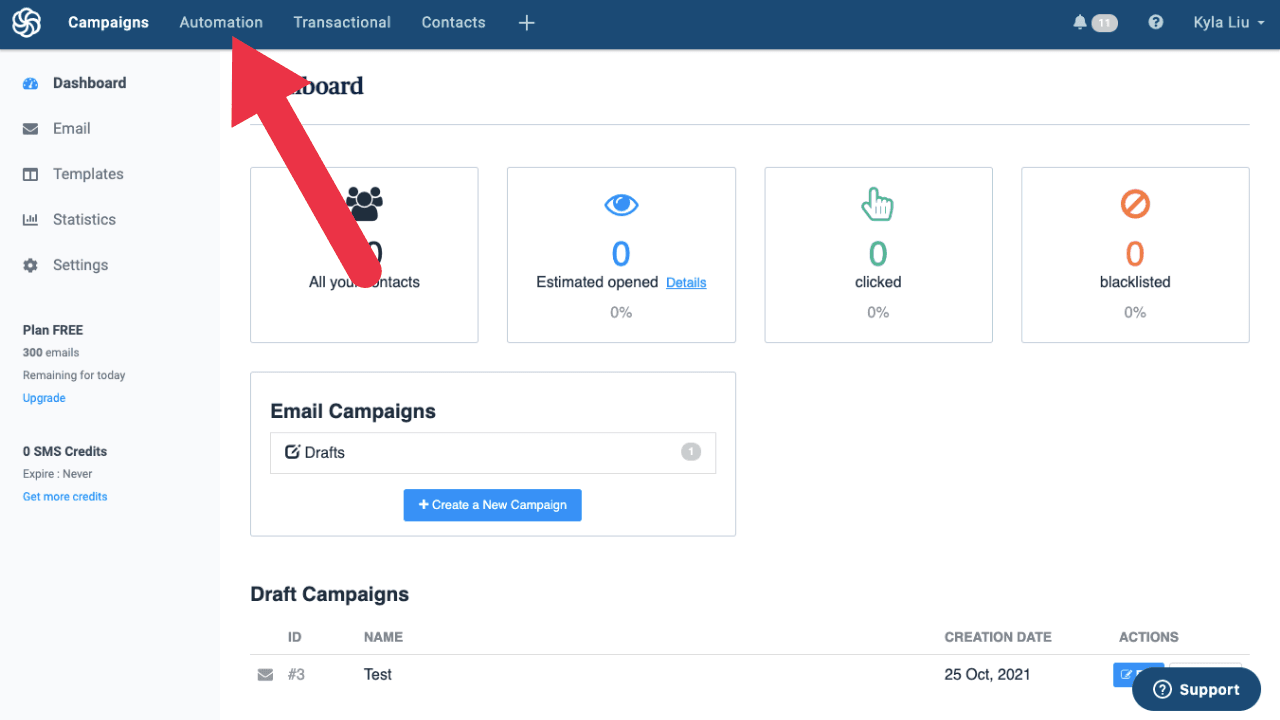Click the Settings gear sidebar icon
This screenshot has width=1280, height=720.
(31, 265)
